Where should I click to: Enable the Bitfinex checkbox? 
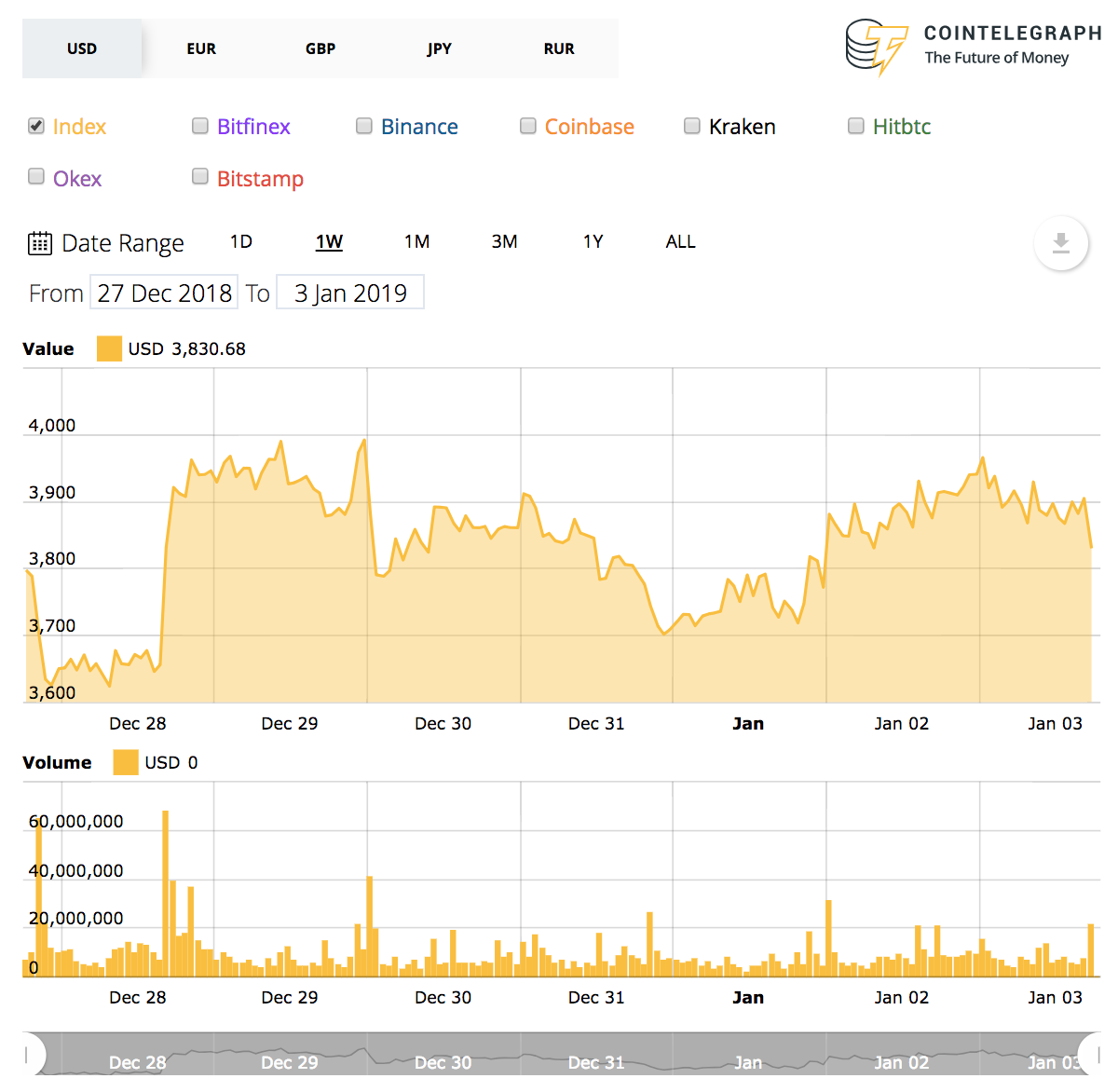[200, 126]
